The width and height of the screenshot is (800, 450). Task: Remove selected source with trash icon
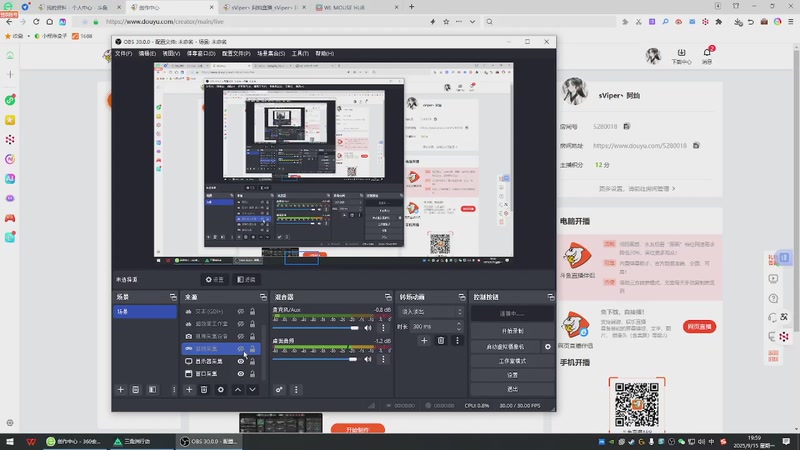pos(204,390)
